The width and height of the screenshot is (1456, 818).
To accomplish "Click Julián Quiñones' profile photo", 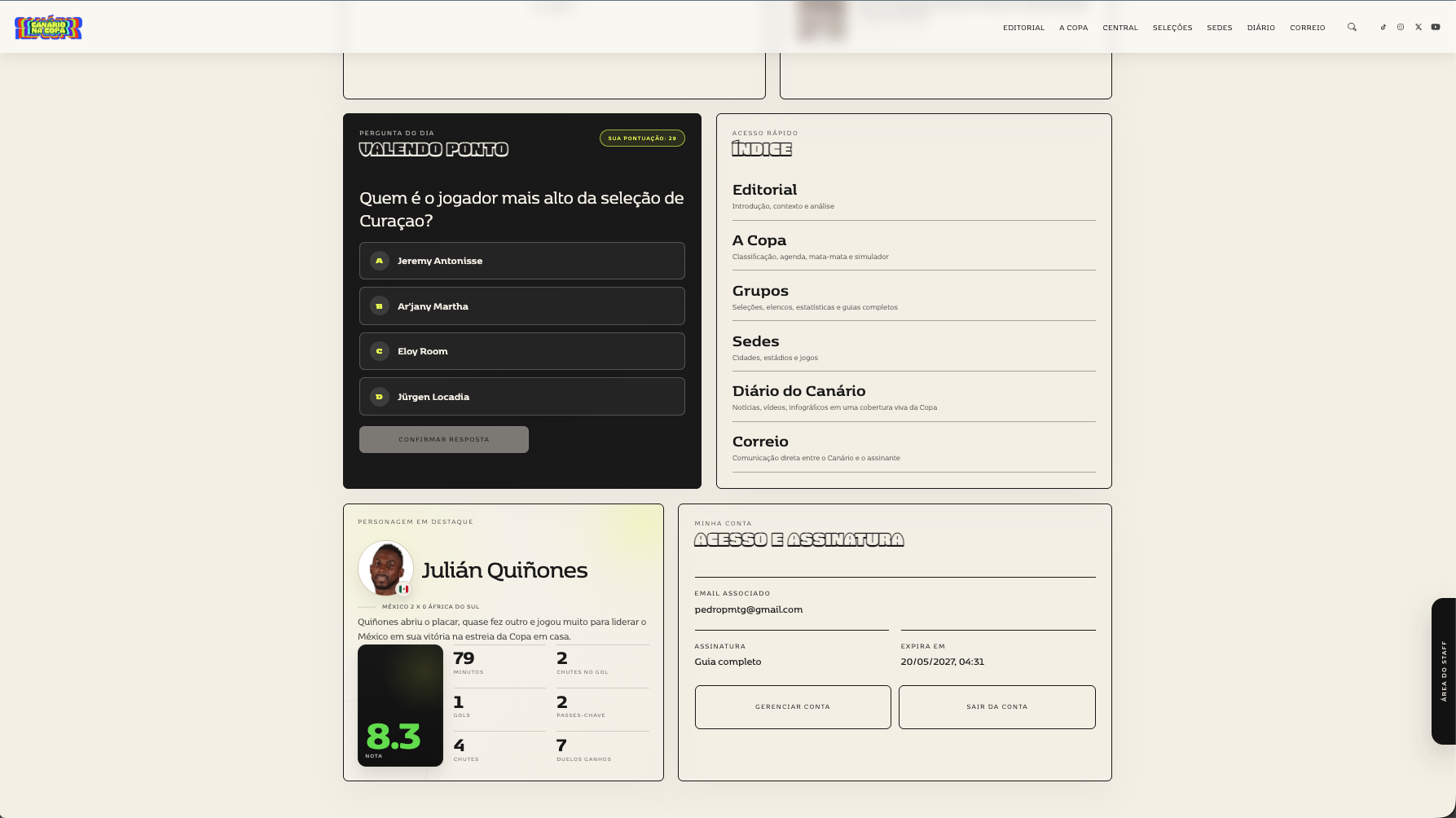I will coord(385,569).
